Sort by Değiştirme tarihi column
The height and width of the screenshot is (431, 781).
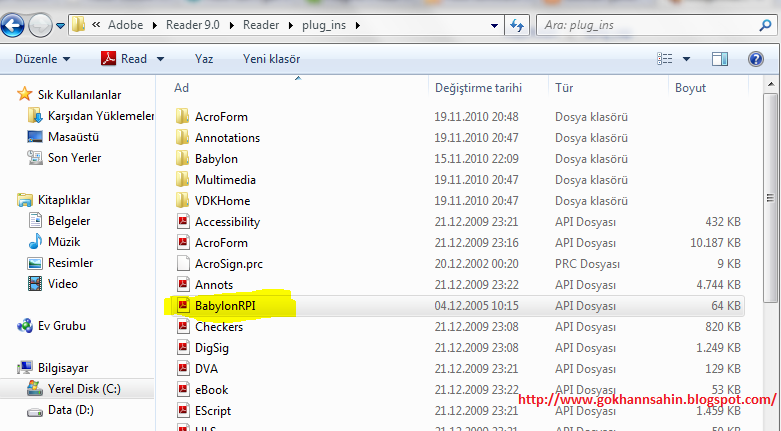pos(478,88)
